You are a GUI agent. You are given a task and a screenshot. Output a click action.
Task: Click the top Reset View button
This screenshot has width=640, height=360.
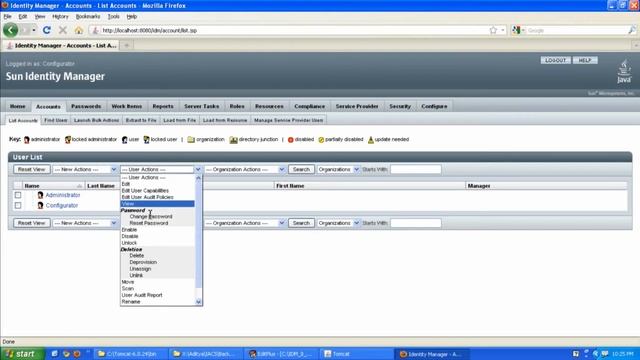[x=31, y=169]
